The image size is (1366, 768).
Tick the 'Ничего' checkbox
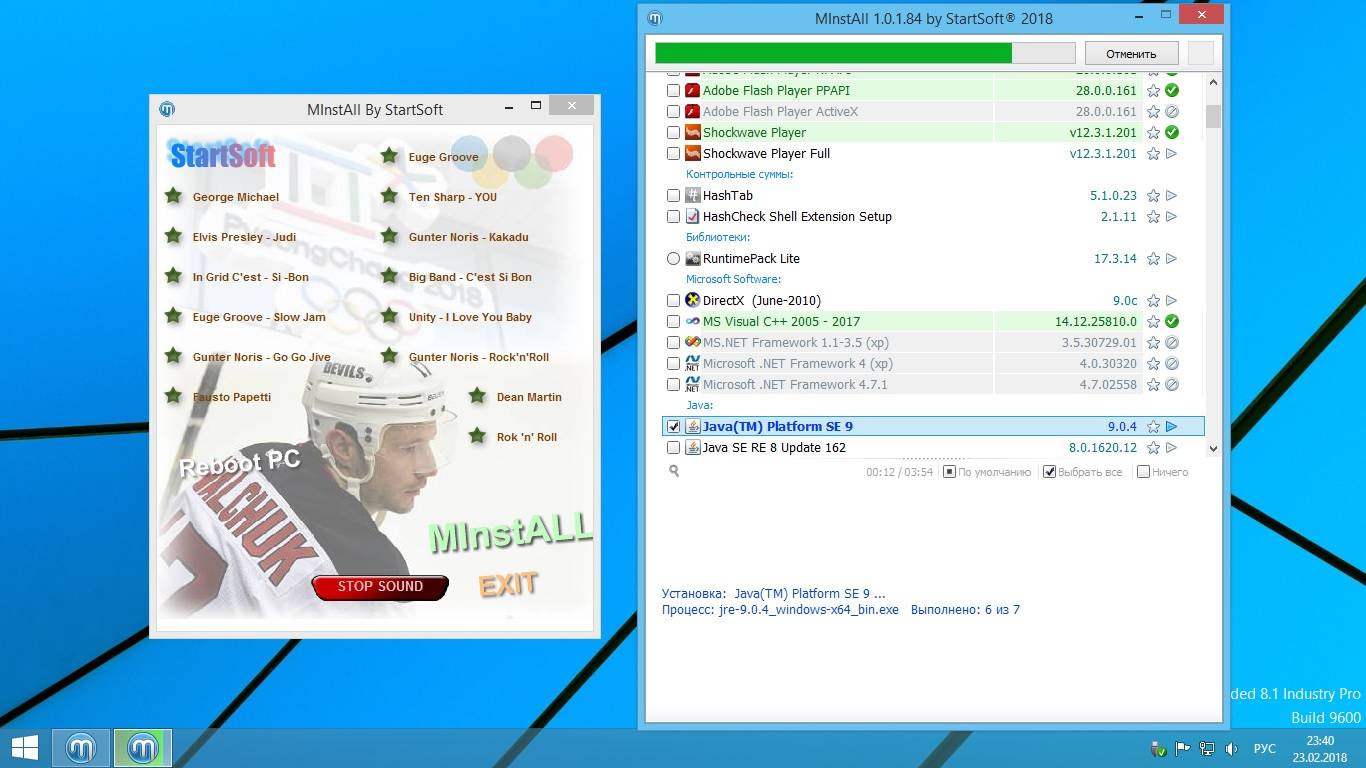click(x=1143, y=472)
